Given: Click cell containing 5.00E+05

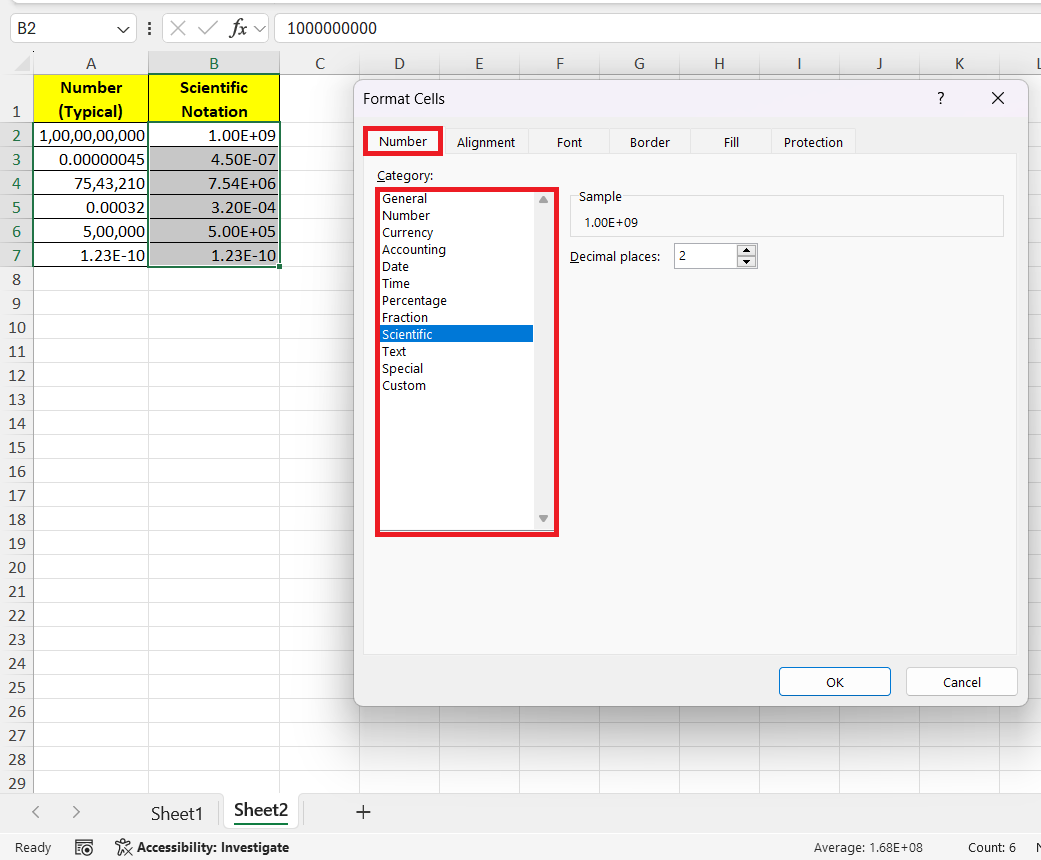Looking at the screenshot, I should click(214, 231).
